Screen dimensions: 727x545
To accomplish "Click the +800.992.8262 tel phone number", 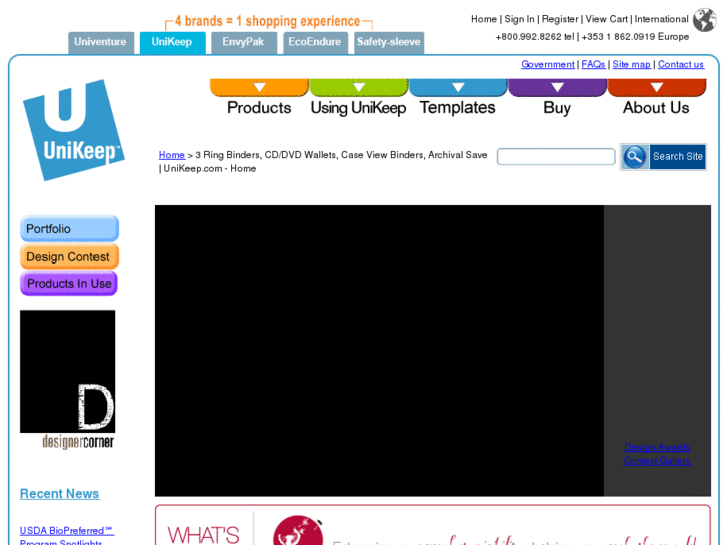I will [535, 37].
